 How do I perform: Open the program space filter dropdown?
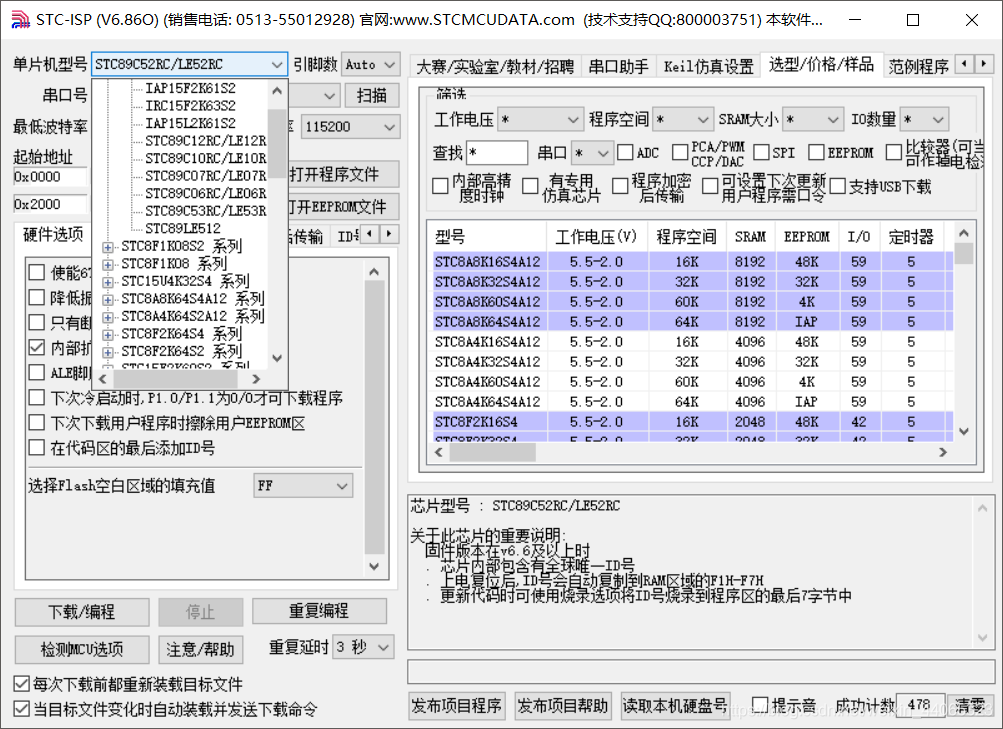(683, 120)
